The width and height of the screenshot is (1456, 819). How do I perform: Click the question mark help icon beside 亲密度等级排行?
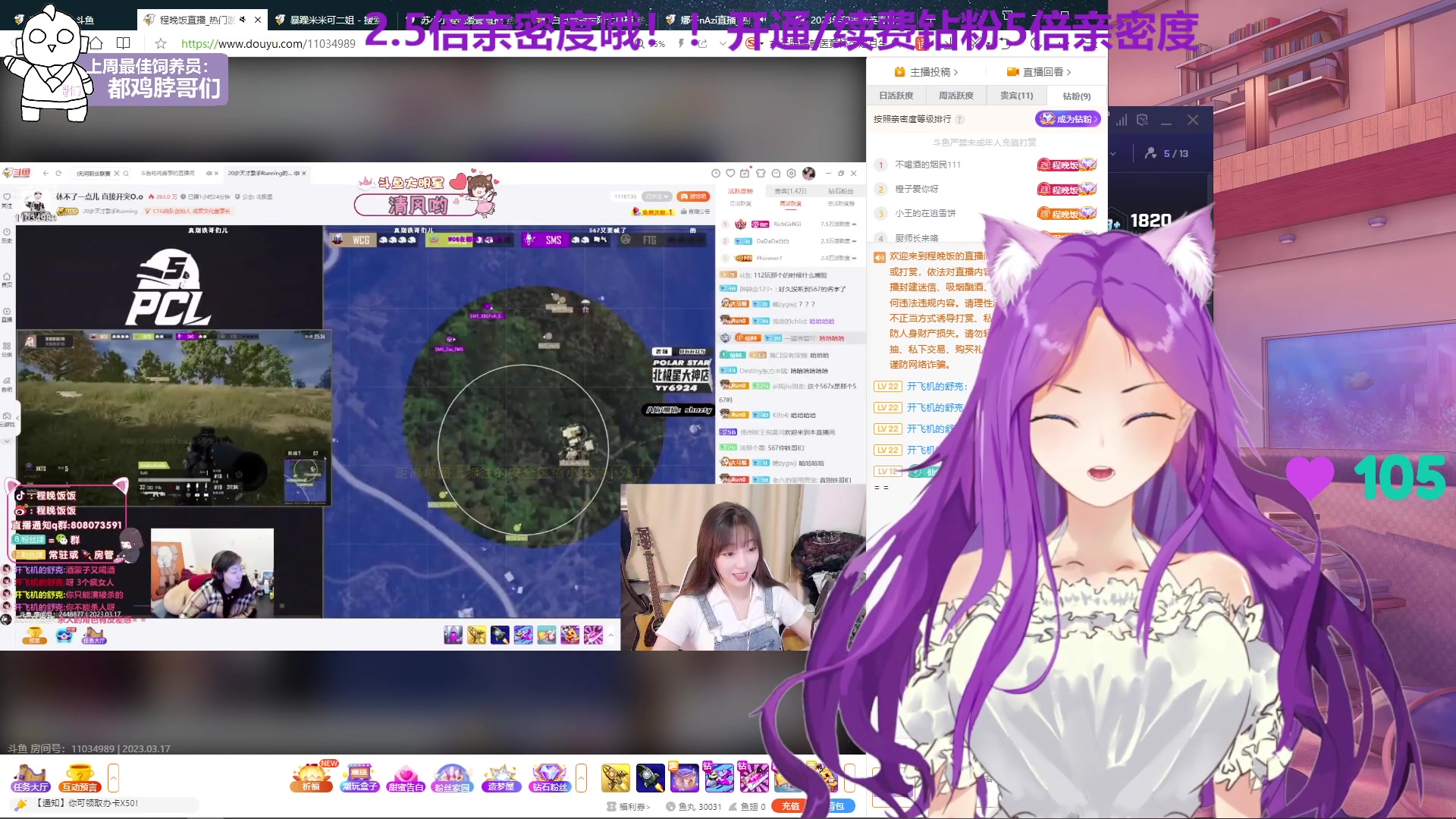959,119
